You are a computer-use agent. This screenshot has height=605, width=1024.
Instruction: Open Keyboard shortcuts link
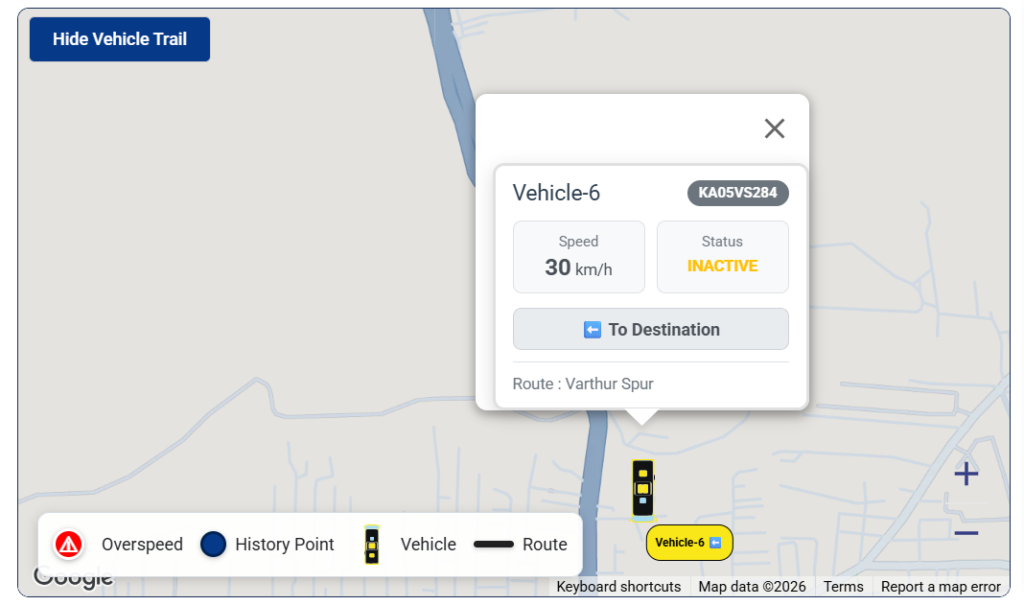pos(618,587)
